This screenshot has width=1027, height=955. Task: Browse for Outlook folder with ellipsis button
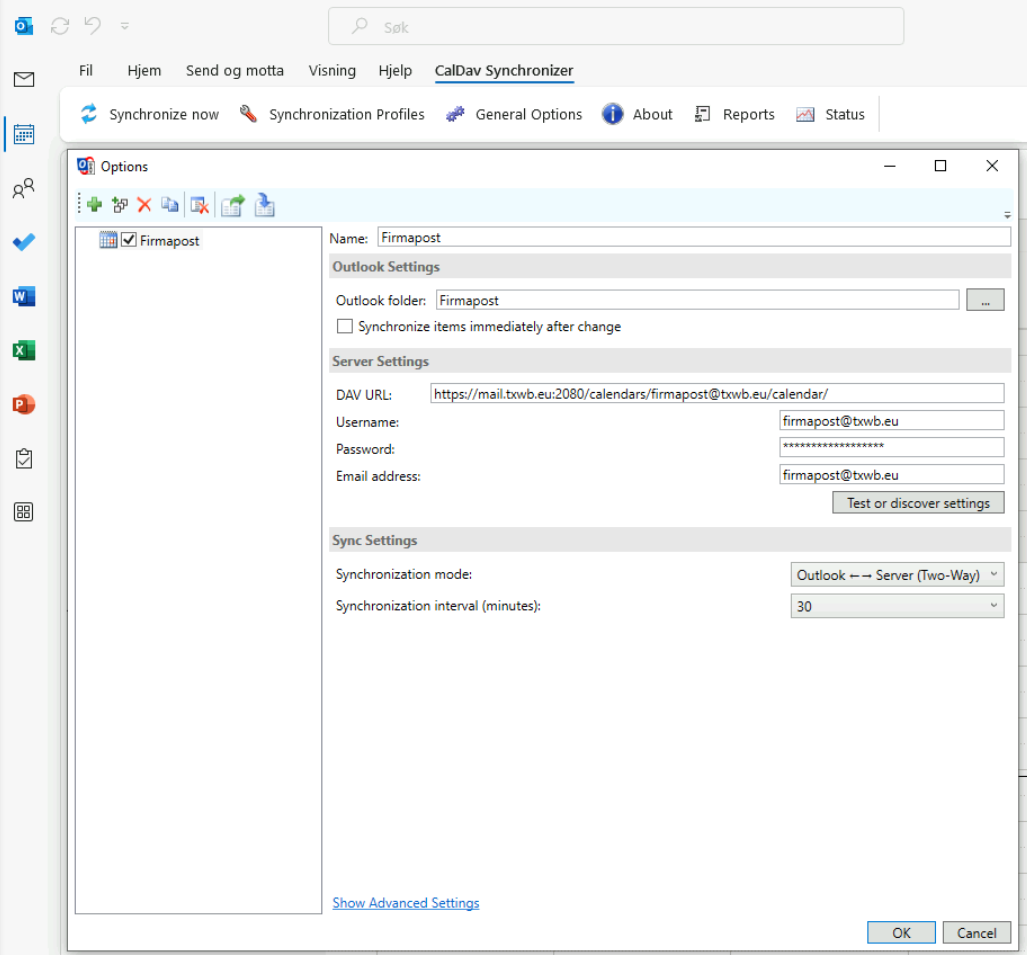[x=984, y=300]
